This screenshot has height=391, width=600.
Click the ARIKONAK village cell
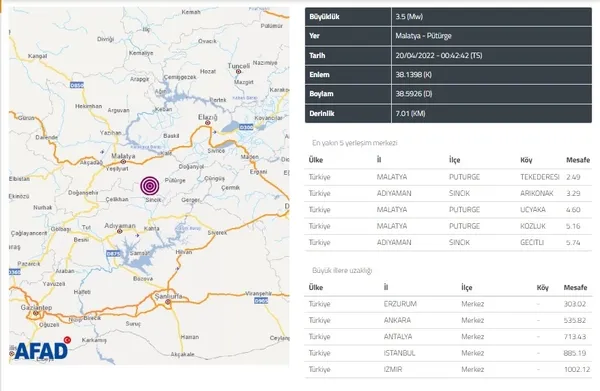[x=536, y=193]
